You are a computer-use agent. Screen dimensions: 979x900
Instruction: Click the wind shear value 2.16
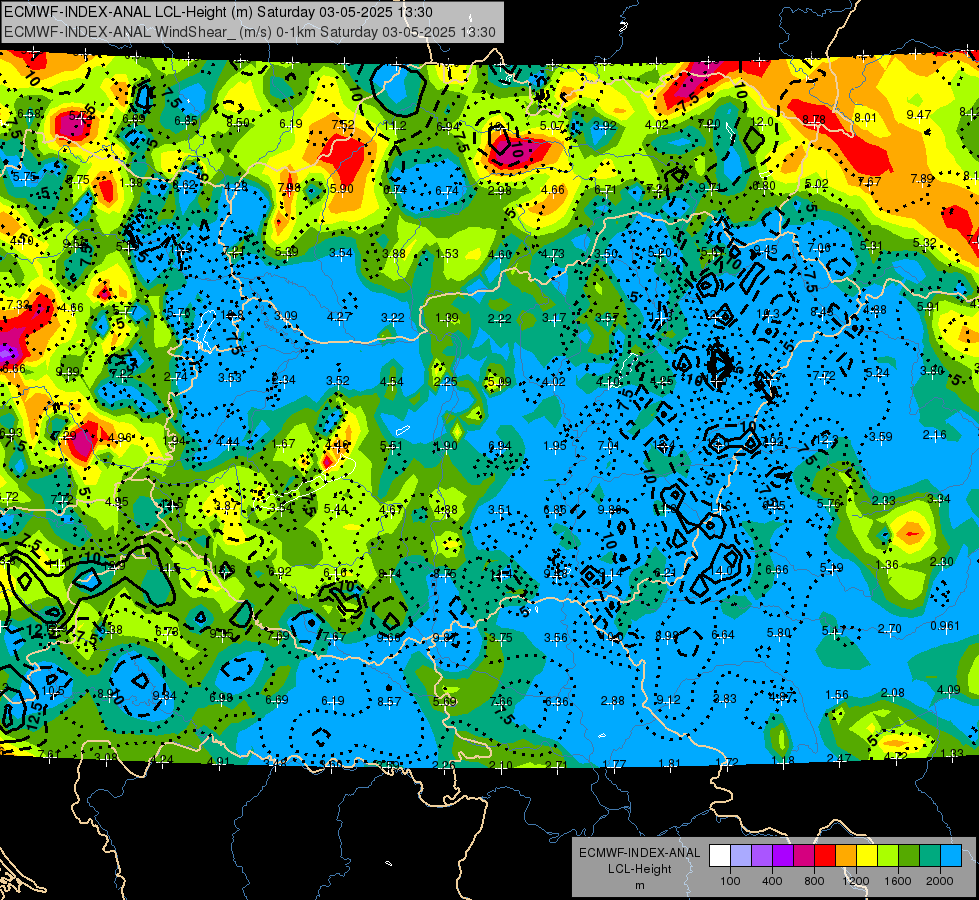[x=935, y=435]
